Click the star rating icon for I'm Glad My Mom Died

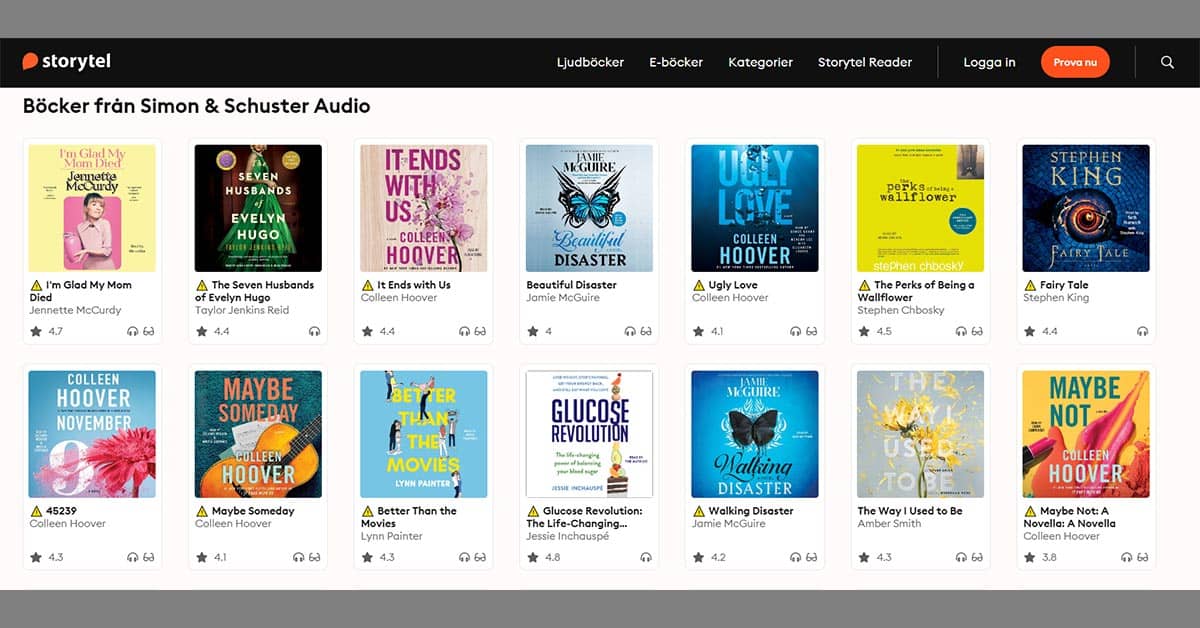point(35,331)
